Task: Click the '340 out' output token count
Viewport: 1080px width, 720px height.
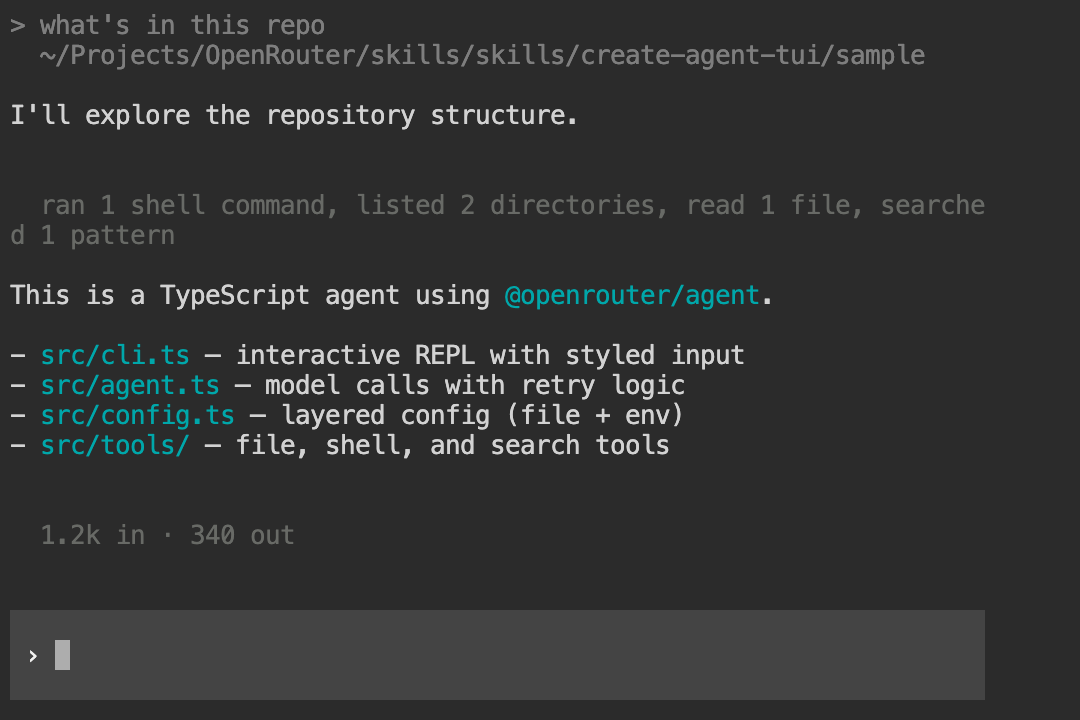Action: (242, 535)
